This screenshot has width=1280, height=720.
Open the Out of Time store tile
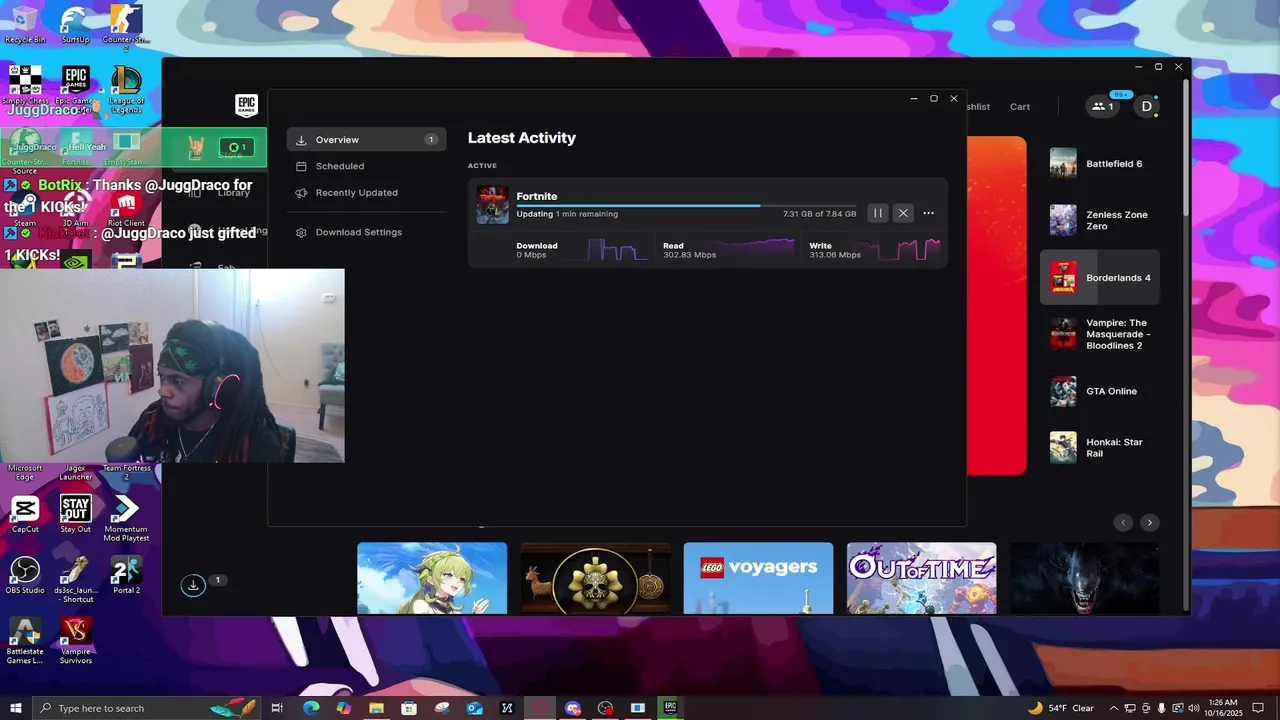coord(921,578)
